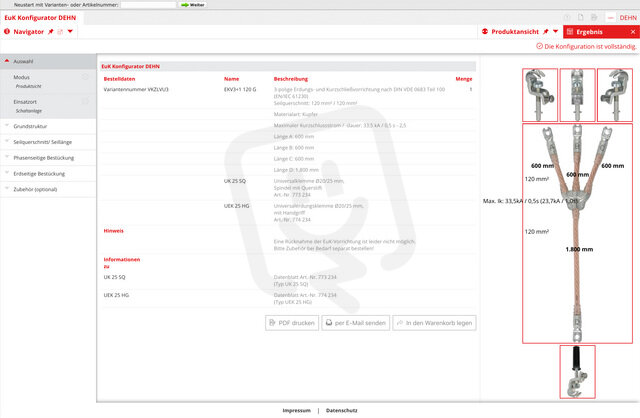The image size is (640, 418).
Task: Click the per E-Mail senden button
Action: 355,323
